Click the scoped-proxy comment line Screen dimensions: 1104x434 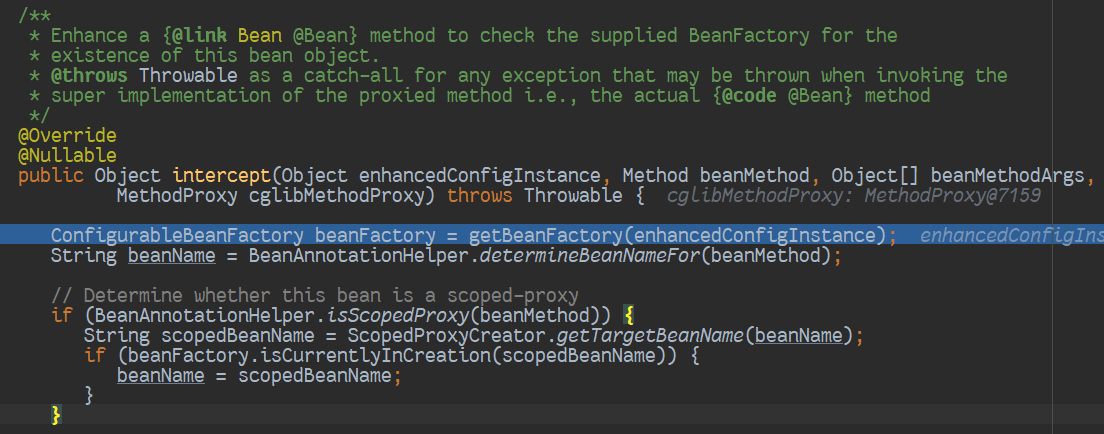point(314,296)
